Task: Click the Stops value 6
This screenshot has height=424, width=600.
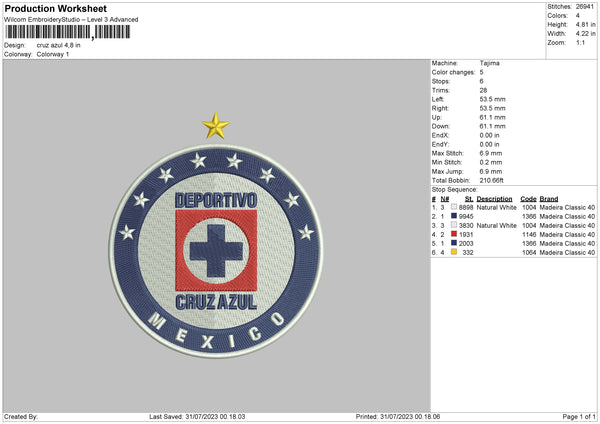Action: tap(481, 81)
